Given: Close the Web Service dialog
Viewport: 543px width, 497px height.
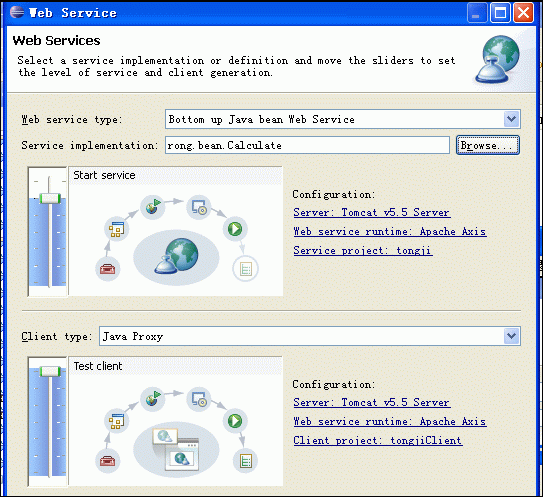Looking at the screenshot, I should pyautogui.click(x=523, y=13).
